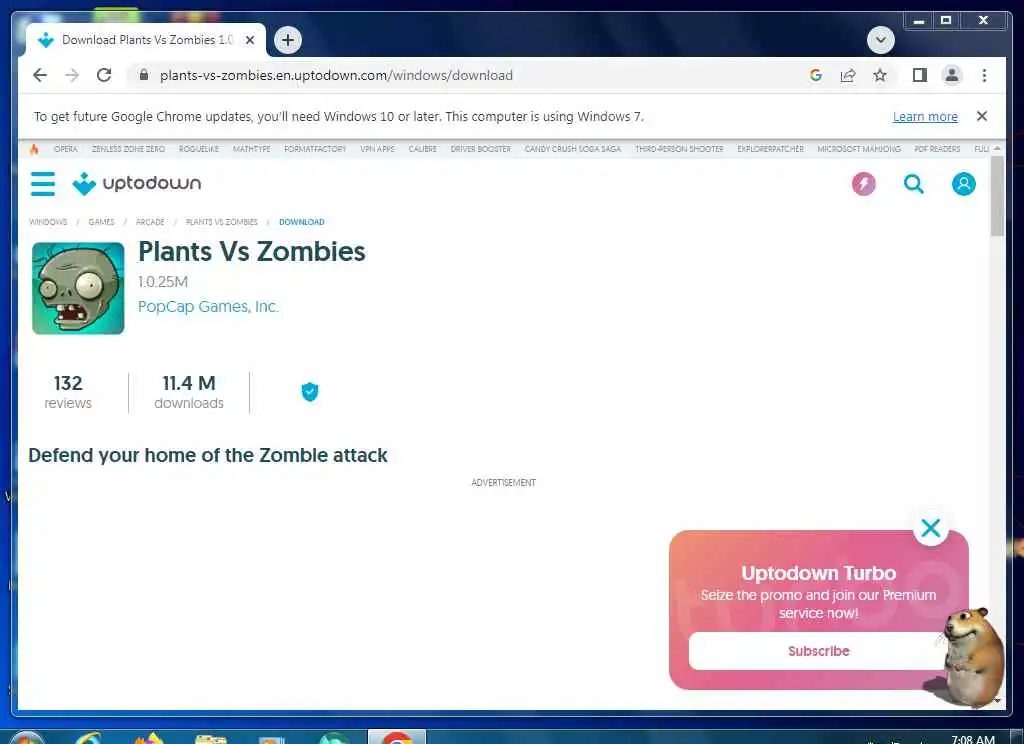This screenshot has height=744, width=1024.
Task: Open the EXPLORERPATCHER link
Action: [771, 149]
